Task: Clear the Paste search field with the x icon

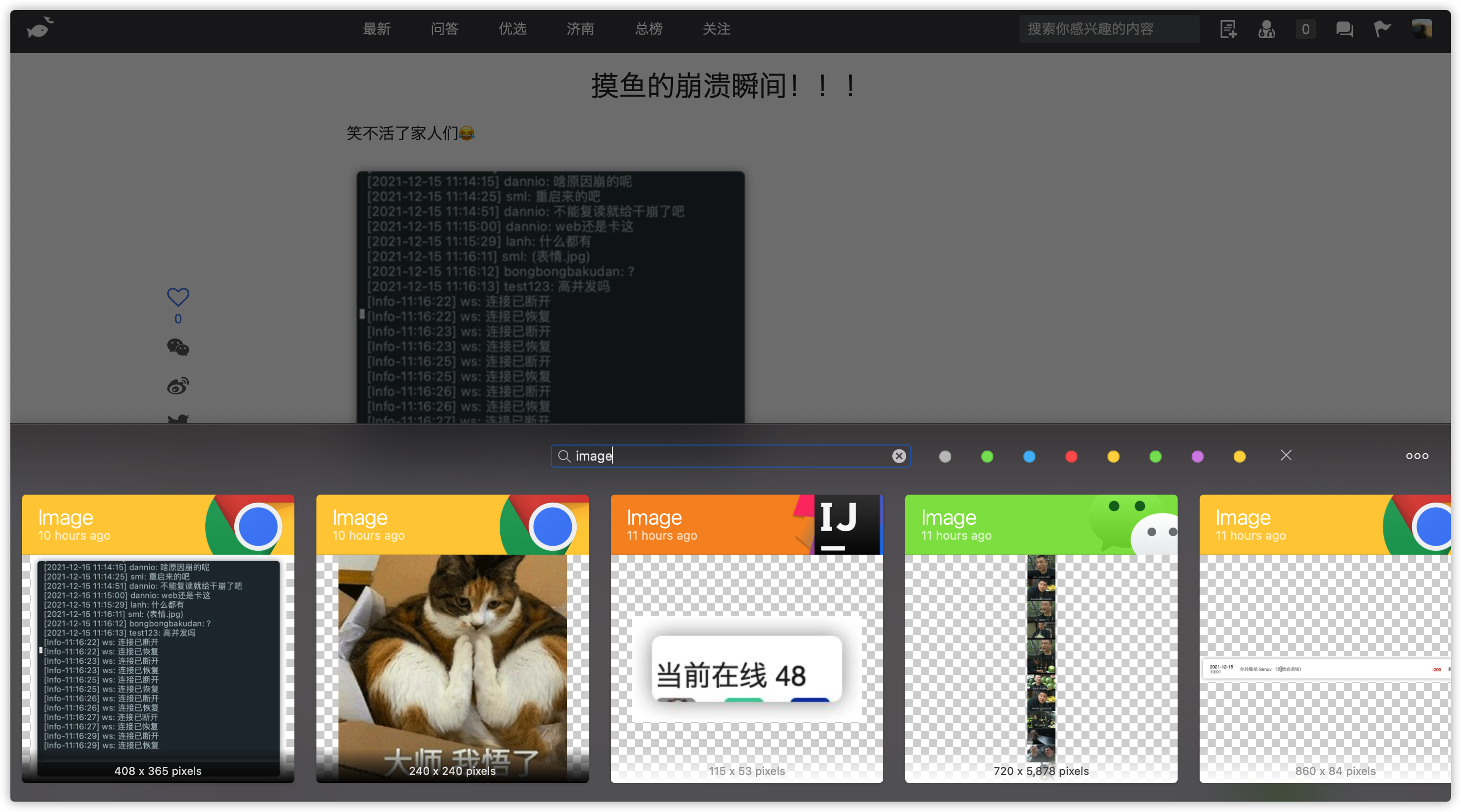Action: point(898,456)
